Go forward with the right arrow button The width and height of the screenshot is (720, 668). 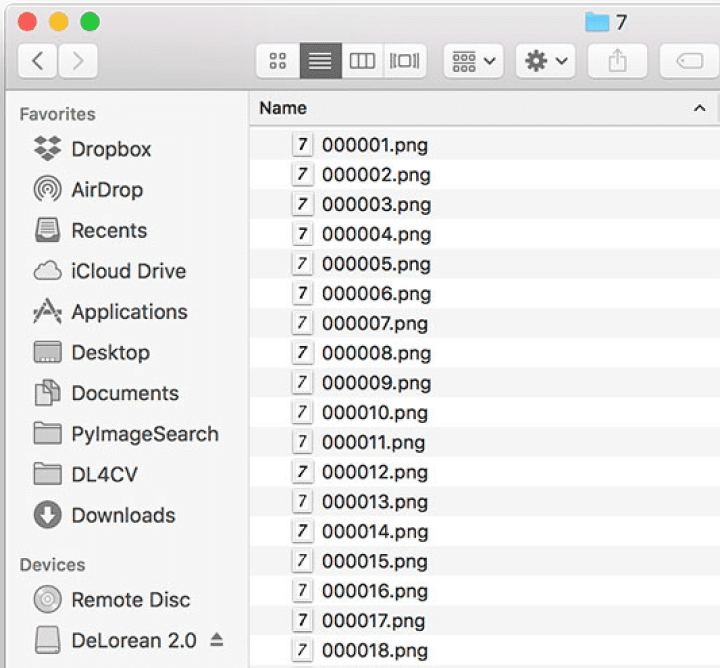point(78,61)
